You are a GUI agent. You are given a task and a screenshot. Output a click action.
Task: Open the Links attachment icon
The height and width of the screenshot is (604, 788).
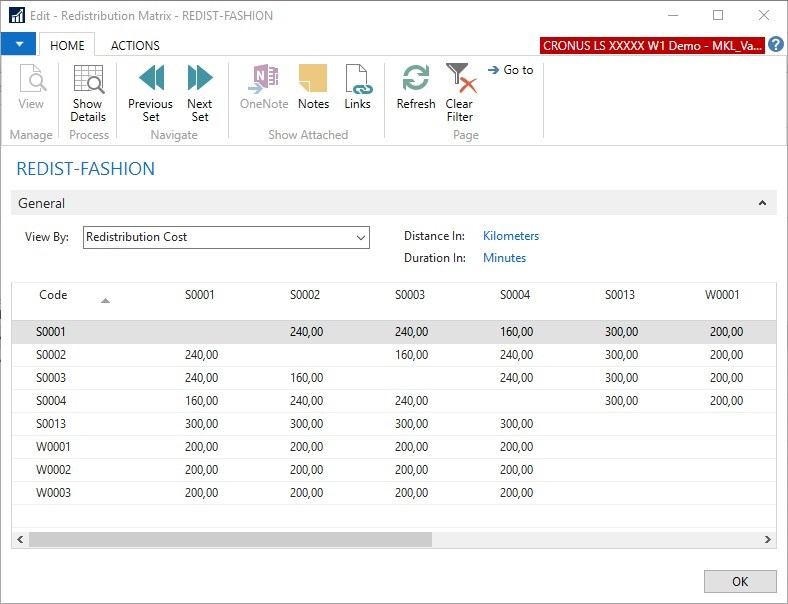point(357,80)
